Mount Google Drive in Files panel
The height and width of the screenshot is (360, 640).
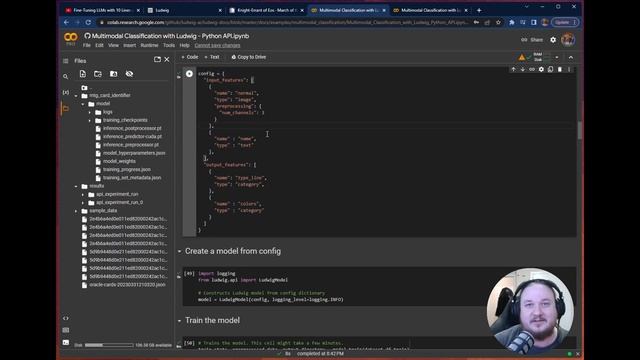(x=113, y=74)
